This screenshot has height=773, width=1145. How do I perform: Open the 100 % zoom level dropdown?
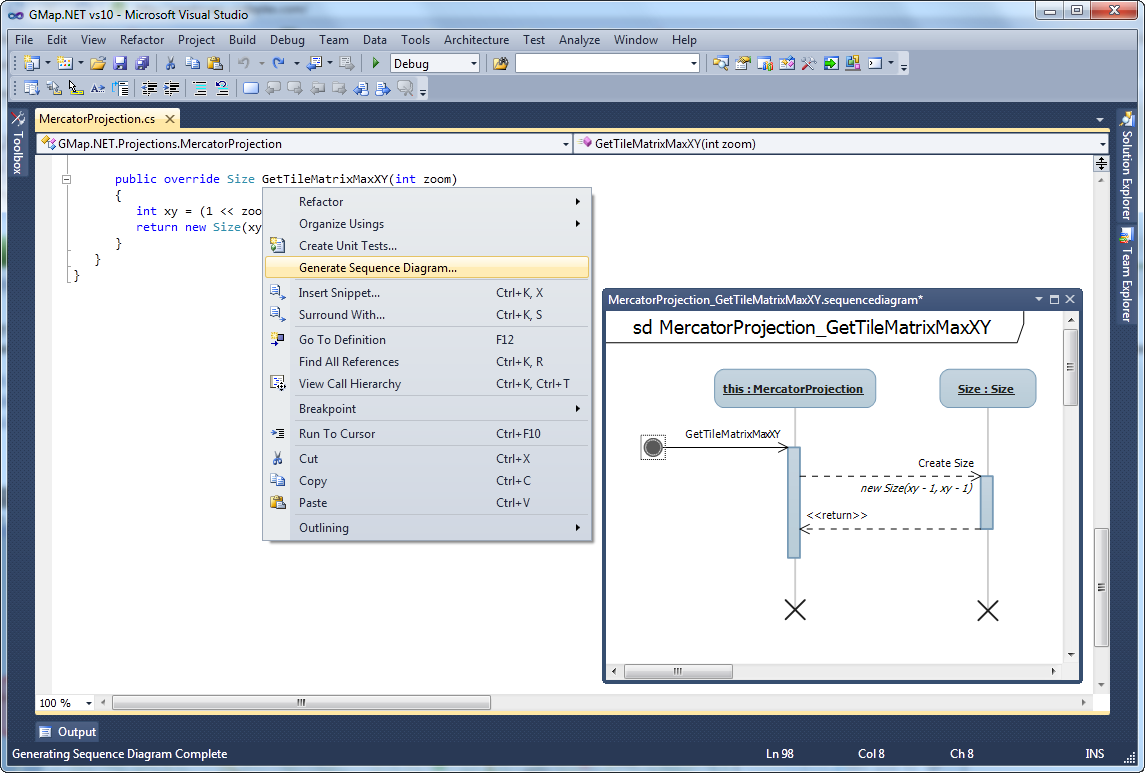coord(89,703)
